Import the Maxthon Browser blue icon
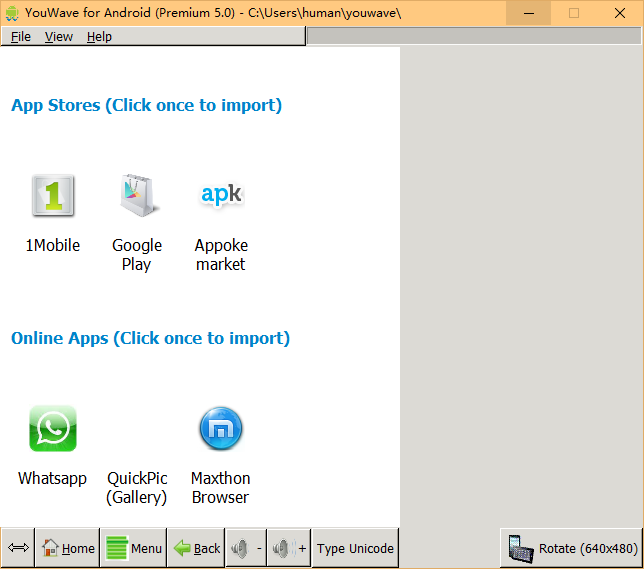The width and height of the screenshot is (644, 569). click(x=221, y=429)
